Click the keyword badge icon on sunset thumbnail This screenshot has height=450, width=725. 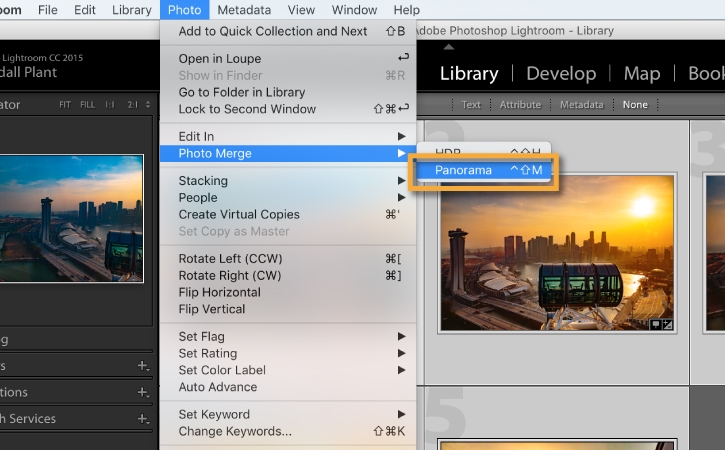coord(656,325)
